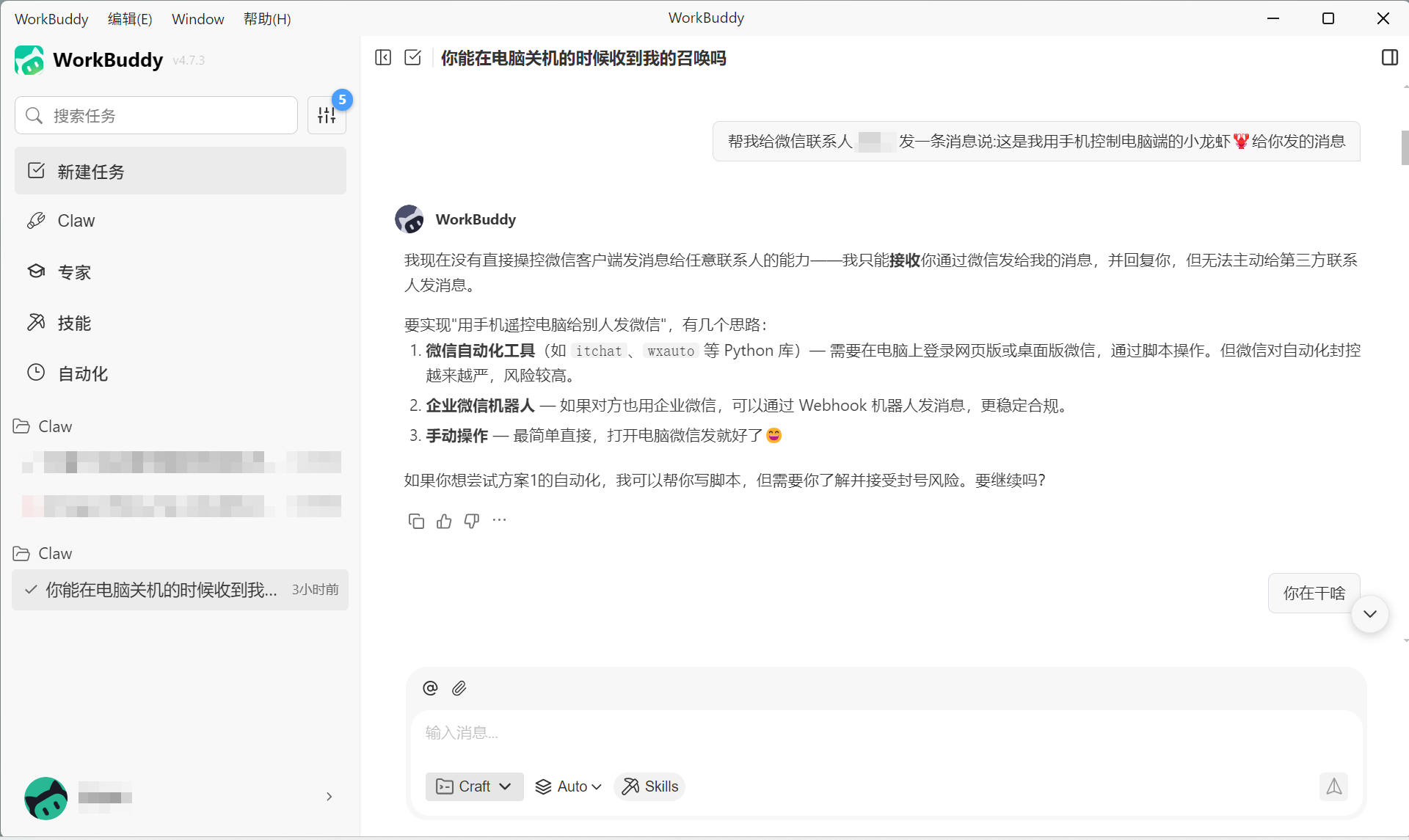
Task: Open Claw in the sidebar navigation
Action: tap(181, 221)
